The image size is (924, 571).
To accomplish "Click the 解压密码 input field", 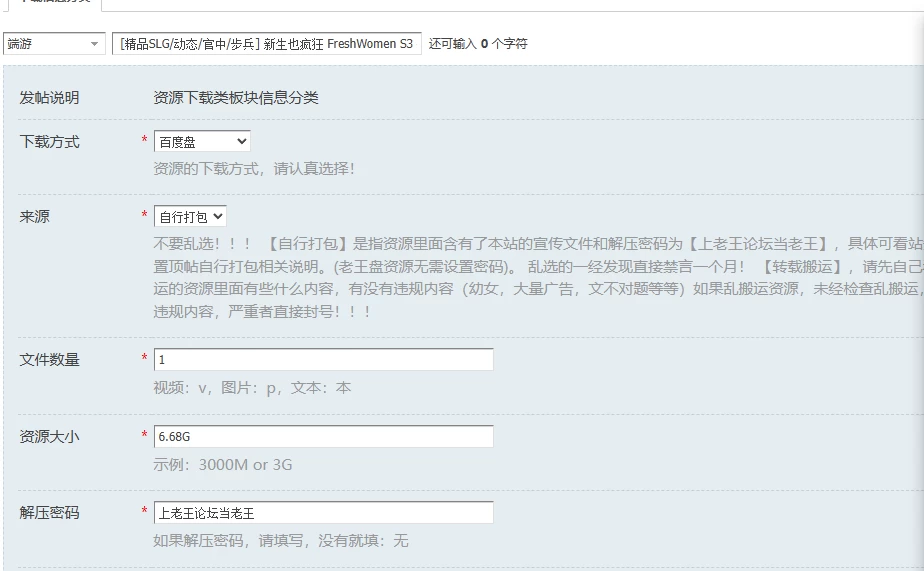I will tap(324, 513).
